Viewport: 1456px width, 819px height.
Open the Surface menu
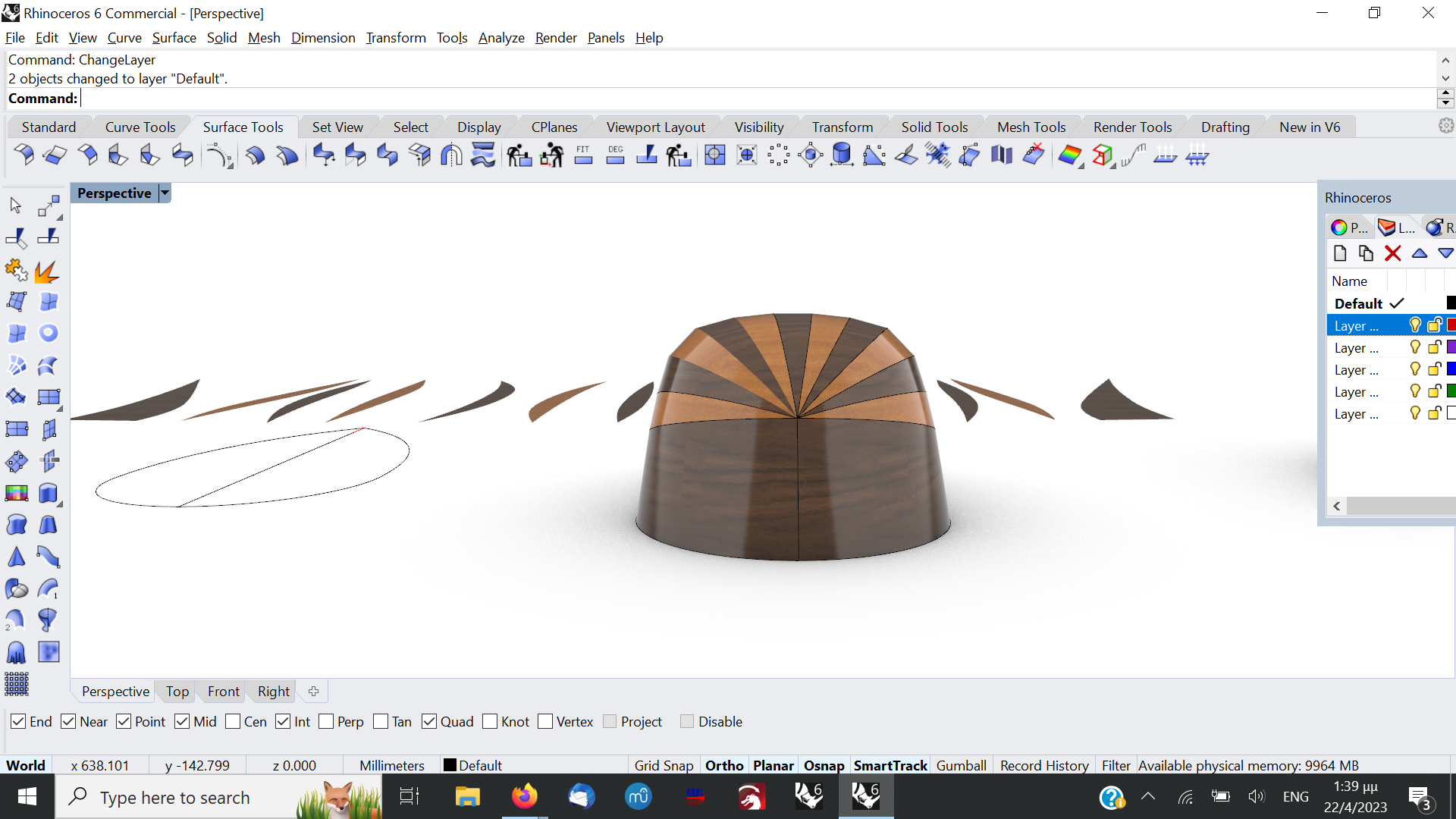174,37
